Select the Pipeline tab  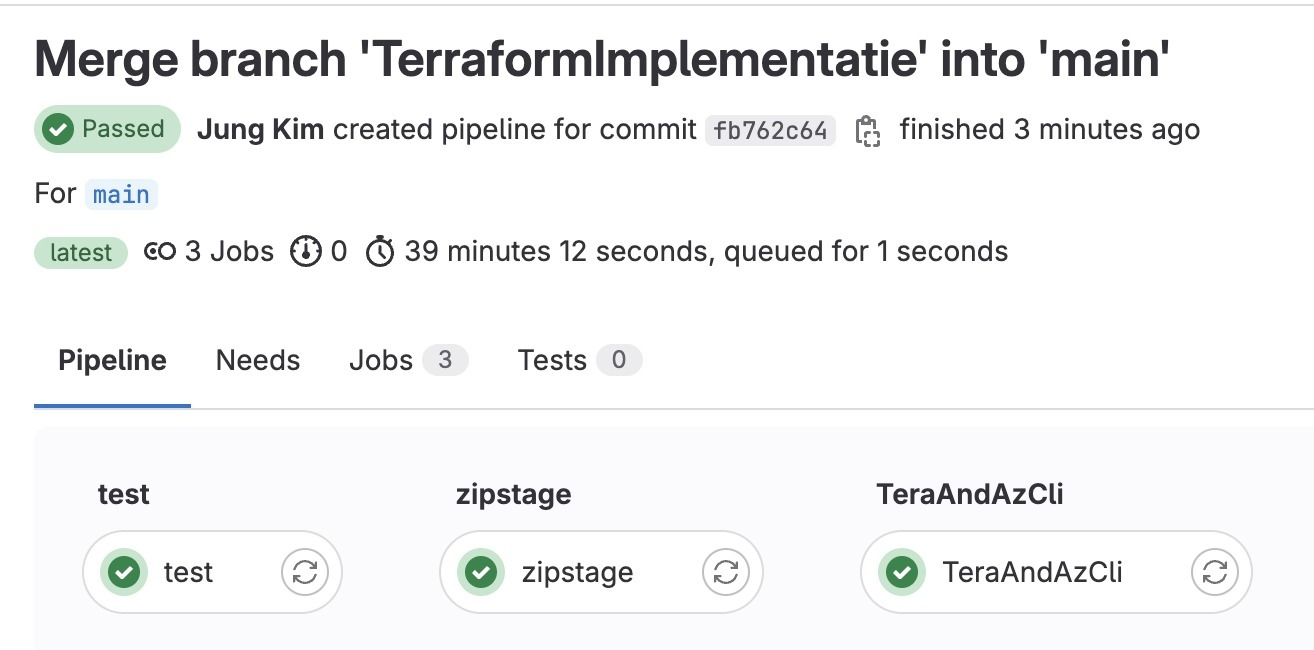coord(112,360)
